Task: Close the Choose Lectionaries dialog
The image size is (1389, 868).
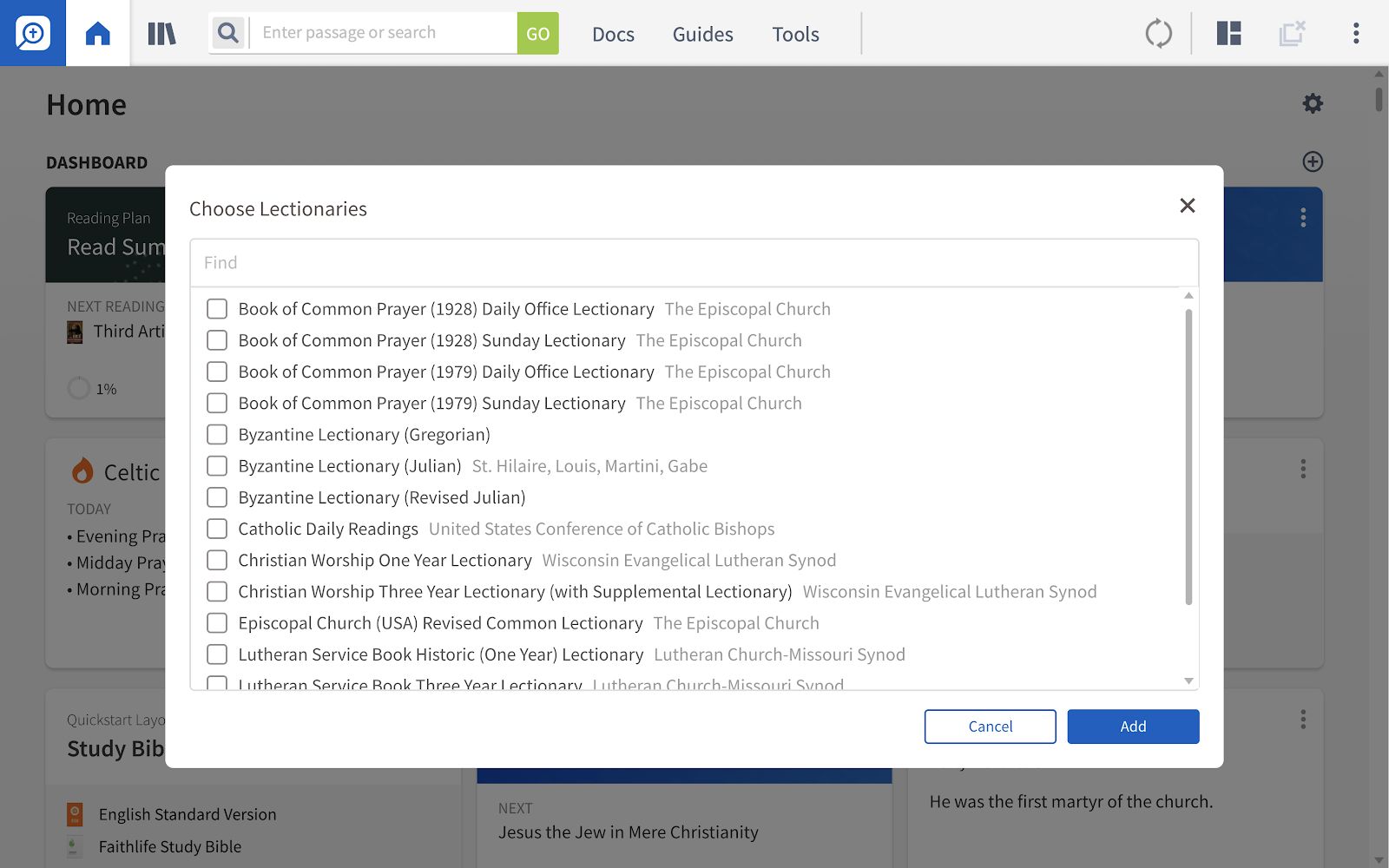Action: [1188, 206]
